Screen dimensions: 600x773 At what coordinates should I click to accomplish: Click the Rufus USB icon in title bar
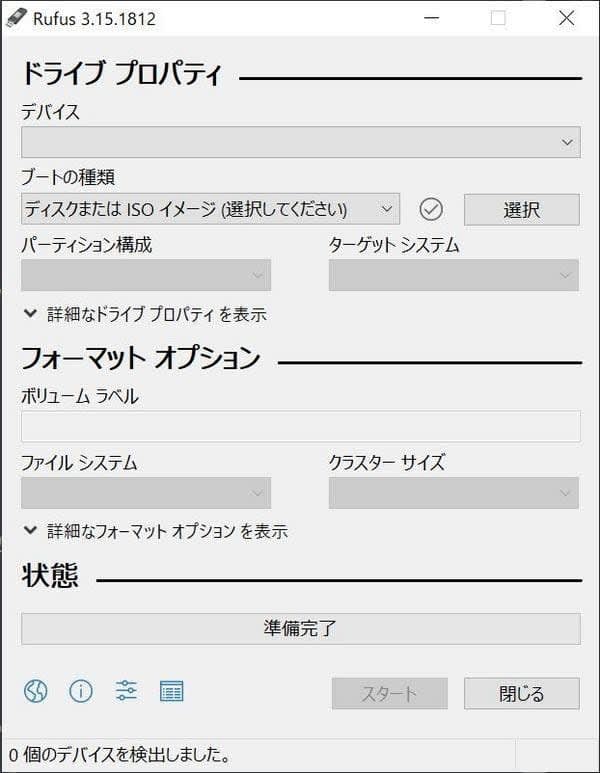click(15, 19)
